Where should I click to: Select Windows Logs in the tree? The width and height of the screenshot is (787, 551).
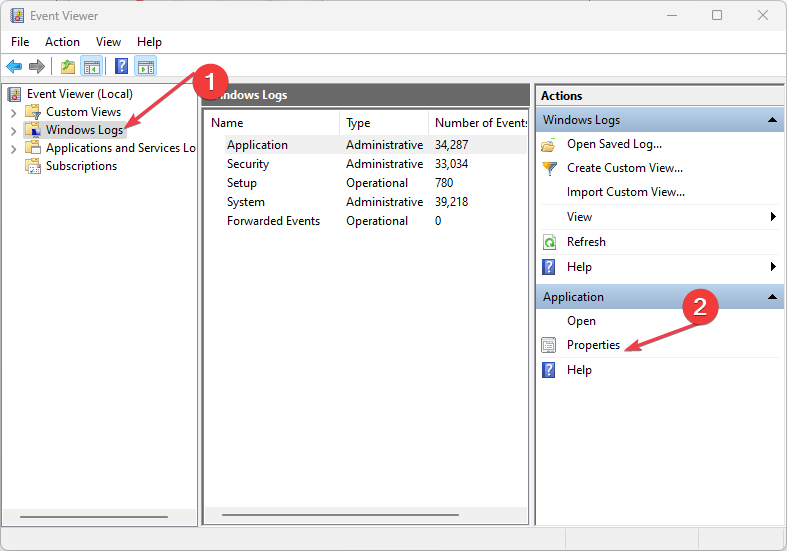pyautogui.click(x=84, y=130)
